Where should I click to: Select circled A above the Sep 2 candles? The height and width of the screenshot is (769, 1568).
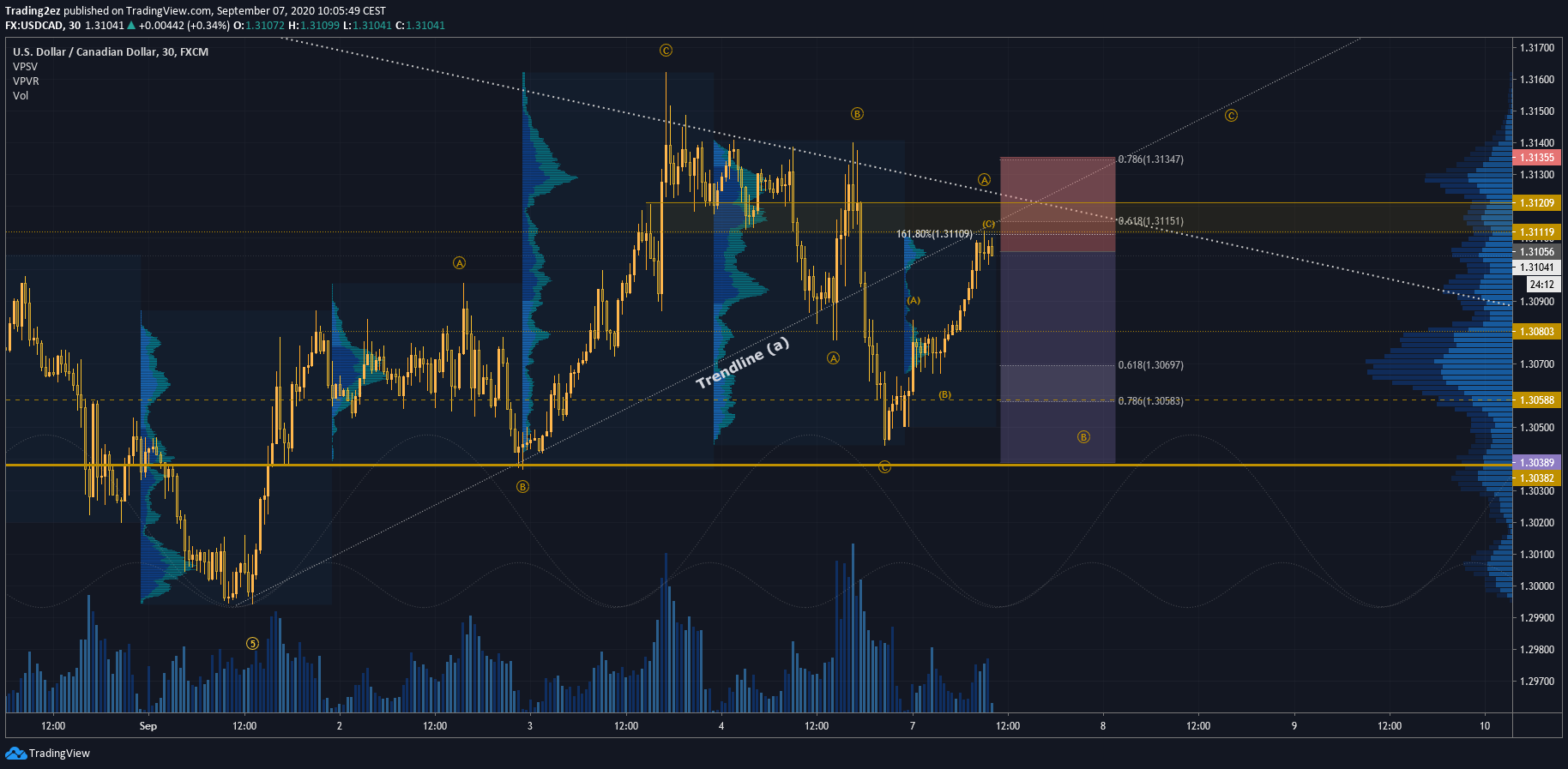pos(460,263)
